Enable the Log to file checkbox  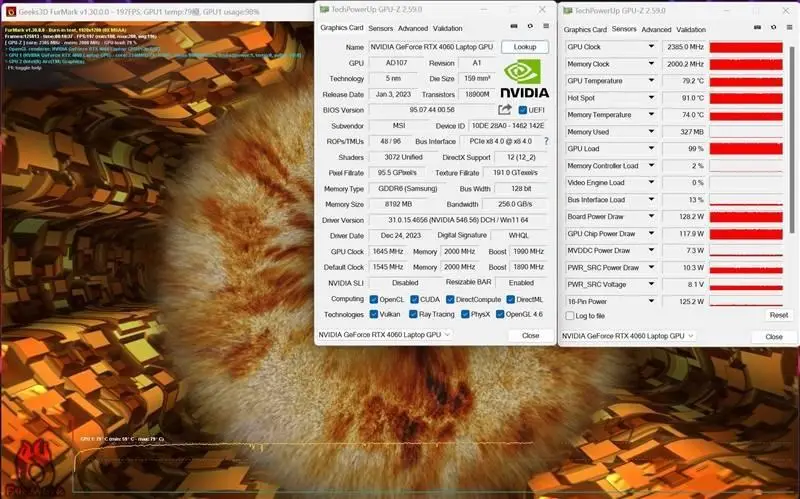click(x=569, y=316)
